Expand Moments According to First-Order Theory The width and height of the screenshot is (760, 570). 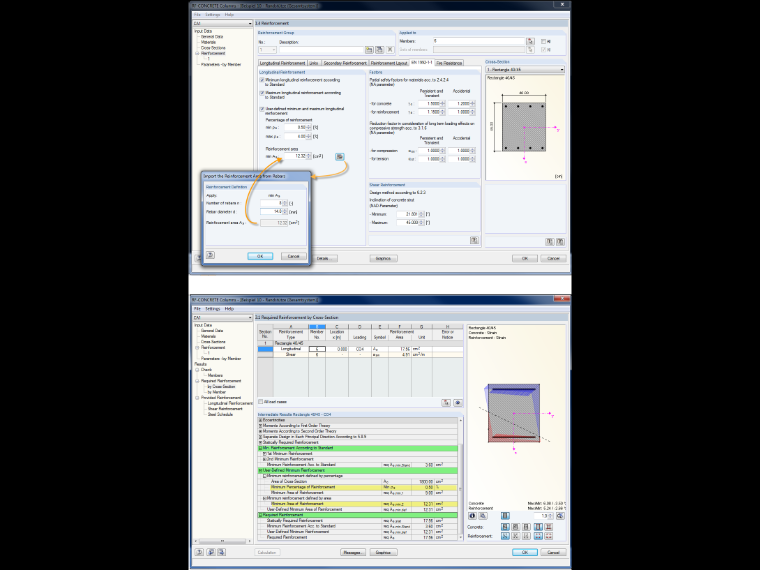260,426
